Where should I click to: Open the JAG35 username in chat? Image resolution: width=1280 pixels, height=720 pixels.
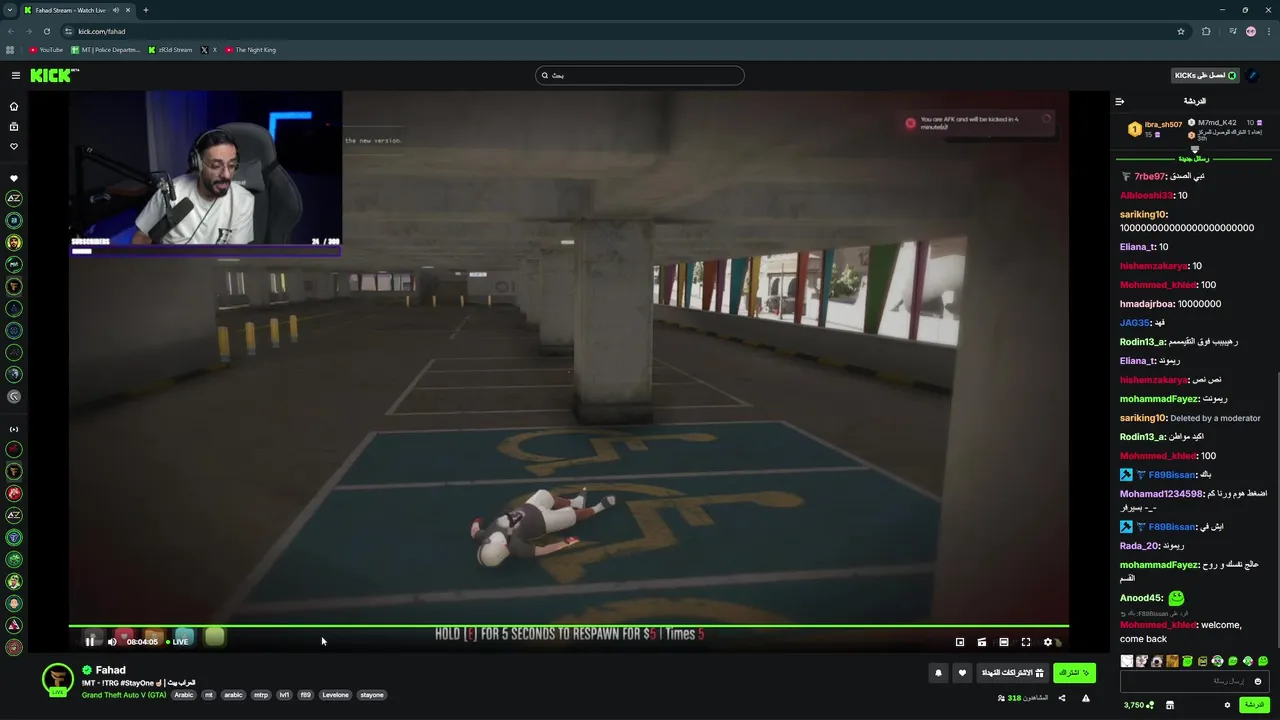point(1135,323)
